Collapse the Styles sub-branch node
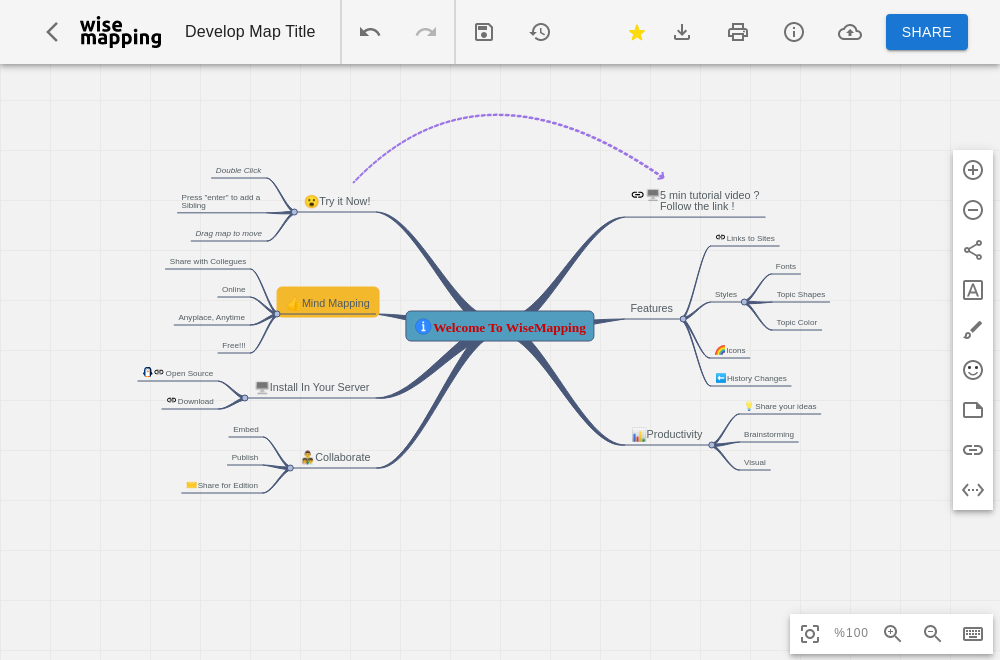Viewport: 1000px width, 660px height. click(x=744, y=302)
